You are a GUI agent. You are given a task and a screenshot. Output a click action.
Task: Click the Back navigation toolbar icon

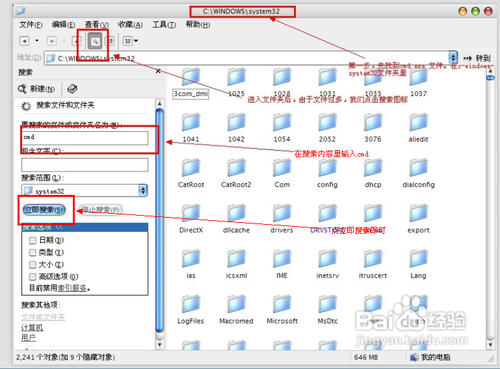[24, 41]
